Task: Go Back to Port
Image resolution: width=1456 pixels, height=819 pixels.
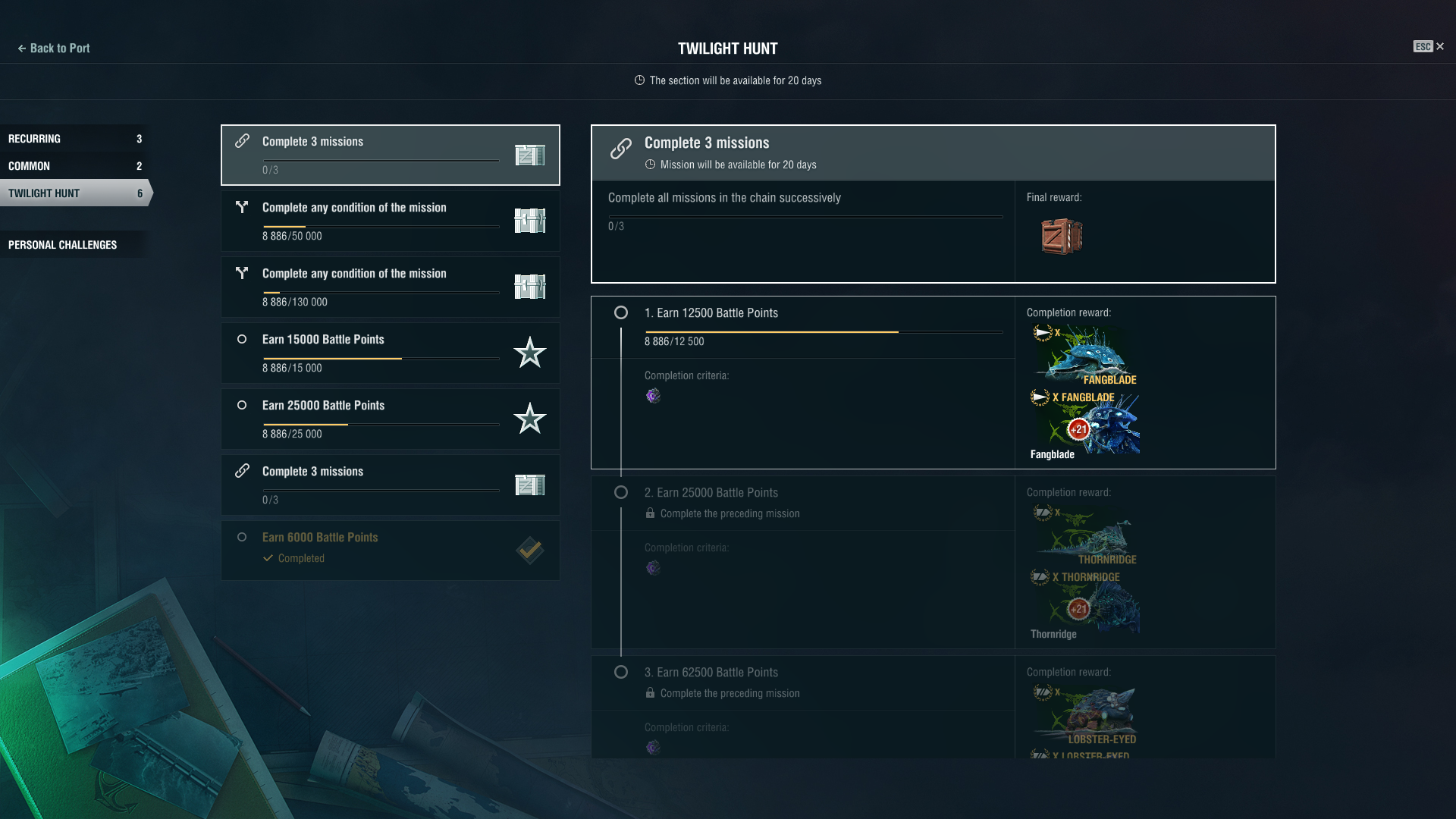Action: click(x=53, y=48)
